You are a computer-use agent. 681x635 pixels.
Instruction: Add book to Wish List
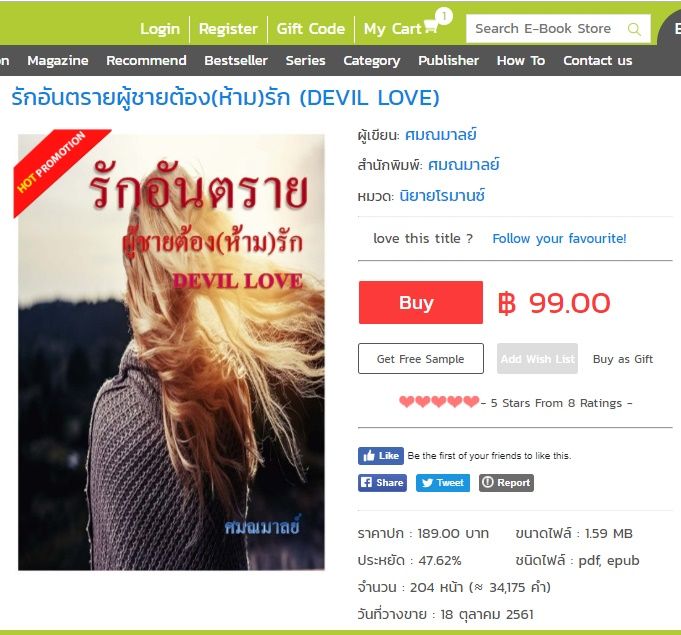tap(537, 359)
